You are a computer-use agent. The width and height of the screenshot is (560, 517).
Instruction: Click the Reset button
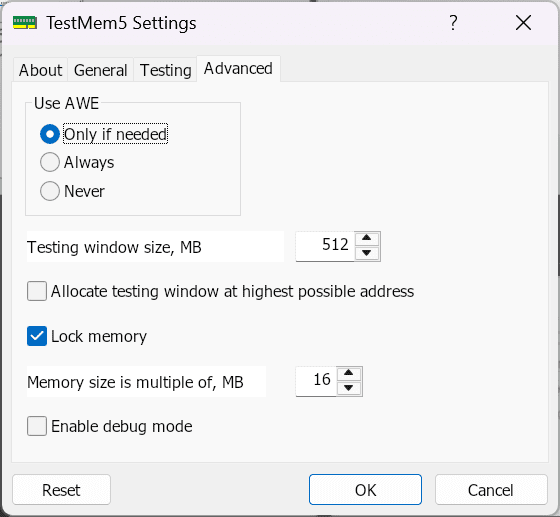coord(61,490)
